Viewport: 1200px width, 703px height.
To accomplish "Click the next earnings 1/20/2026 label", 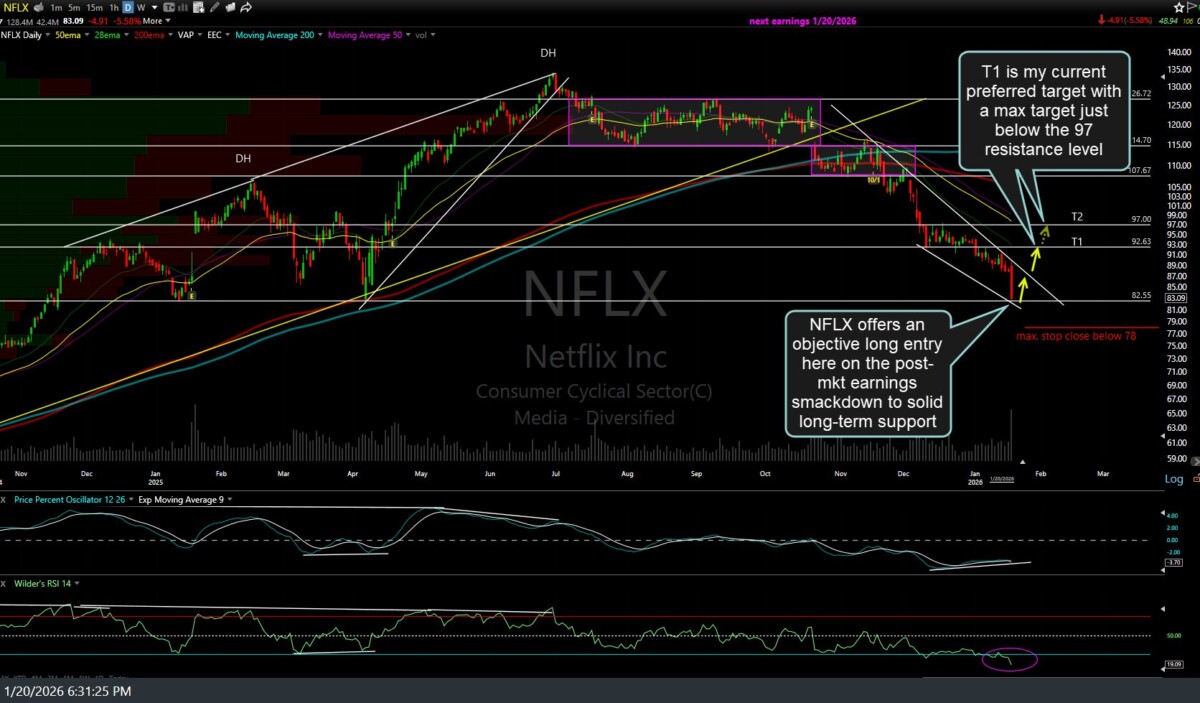I will pyautogui.click(x=802, y=21).
